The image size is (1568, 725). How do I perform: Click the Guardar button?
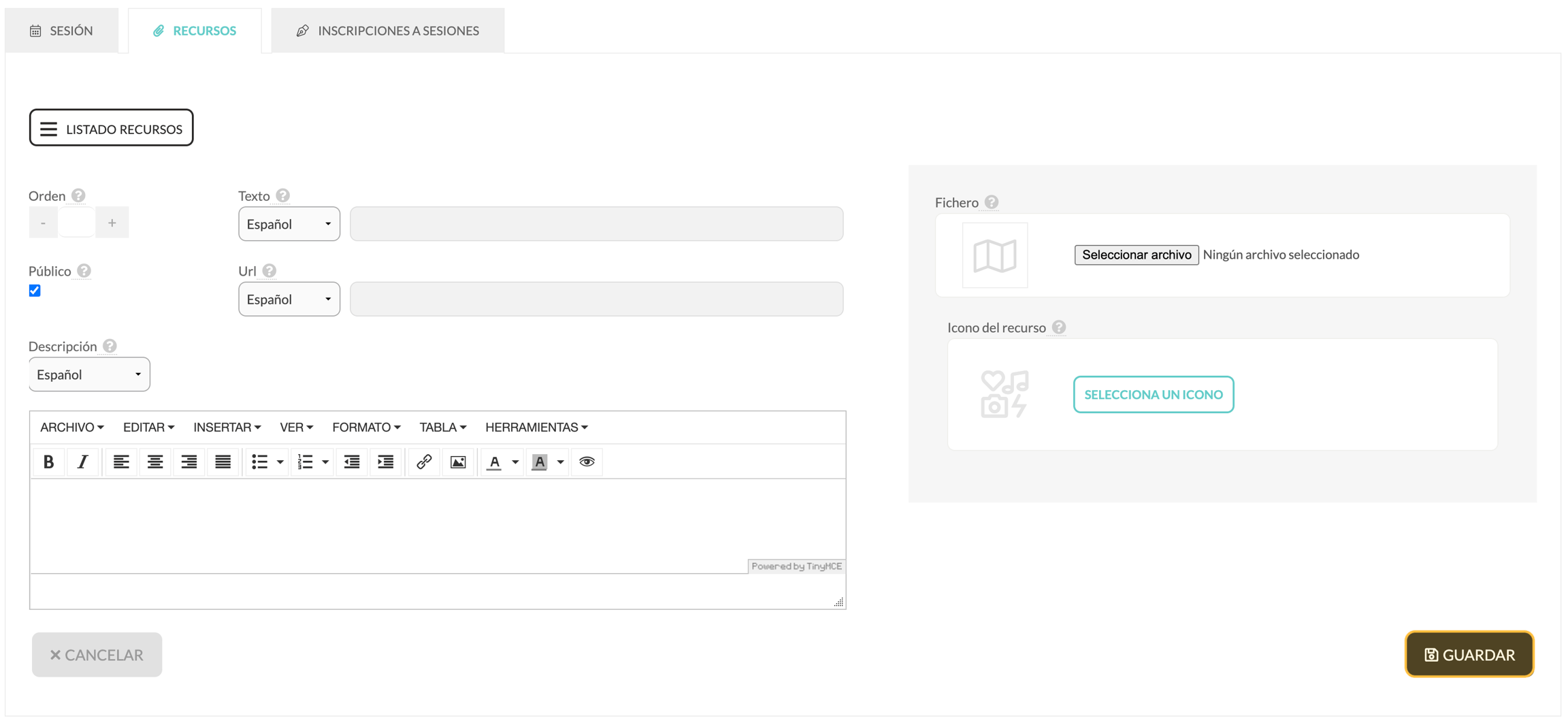coord(1469,655)
